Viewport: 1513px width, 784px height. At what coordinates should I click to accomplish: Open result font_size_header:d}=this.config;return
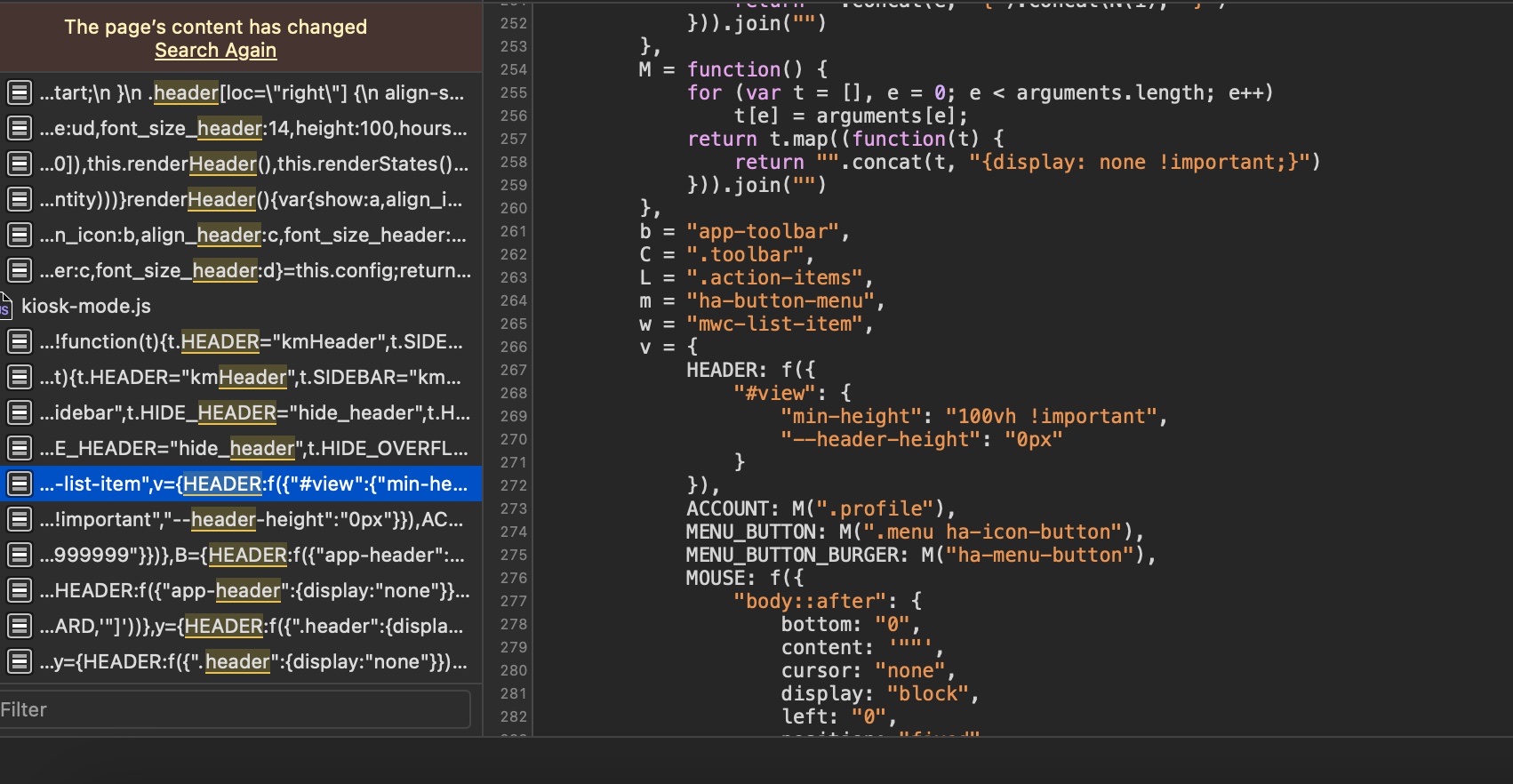point(241,270)
